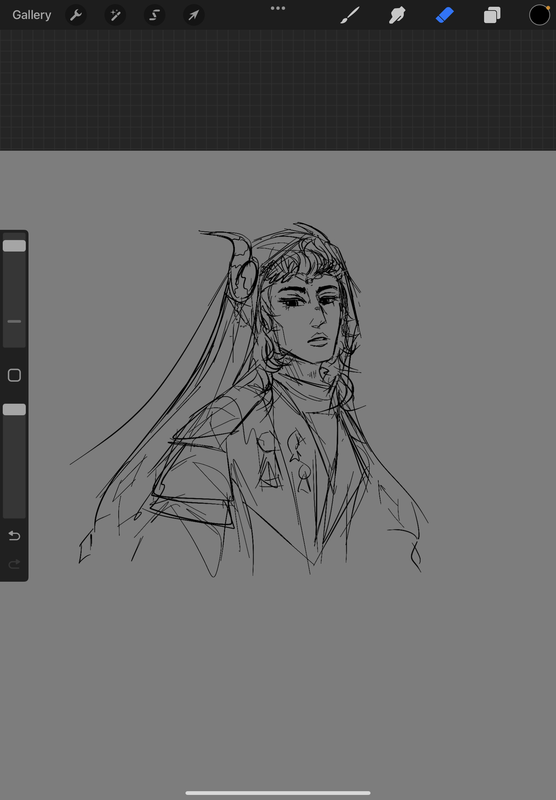
Task: Select the Smudge tool
Action: click(397, 15)
